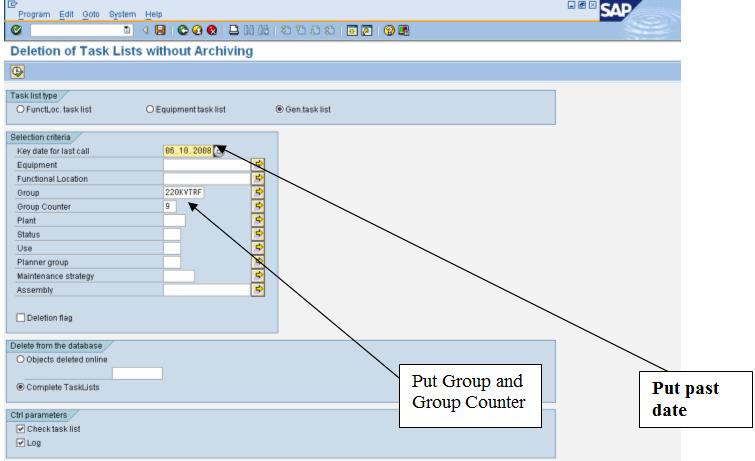Click the input field under Objects deleted online
The image size is (755, 461).
(137, 373)
